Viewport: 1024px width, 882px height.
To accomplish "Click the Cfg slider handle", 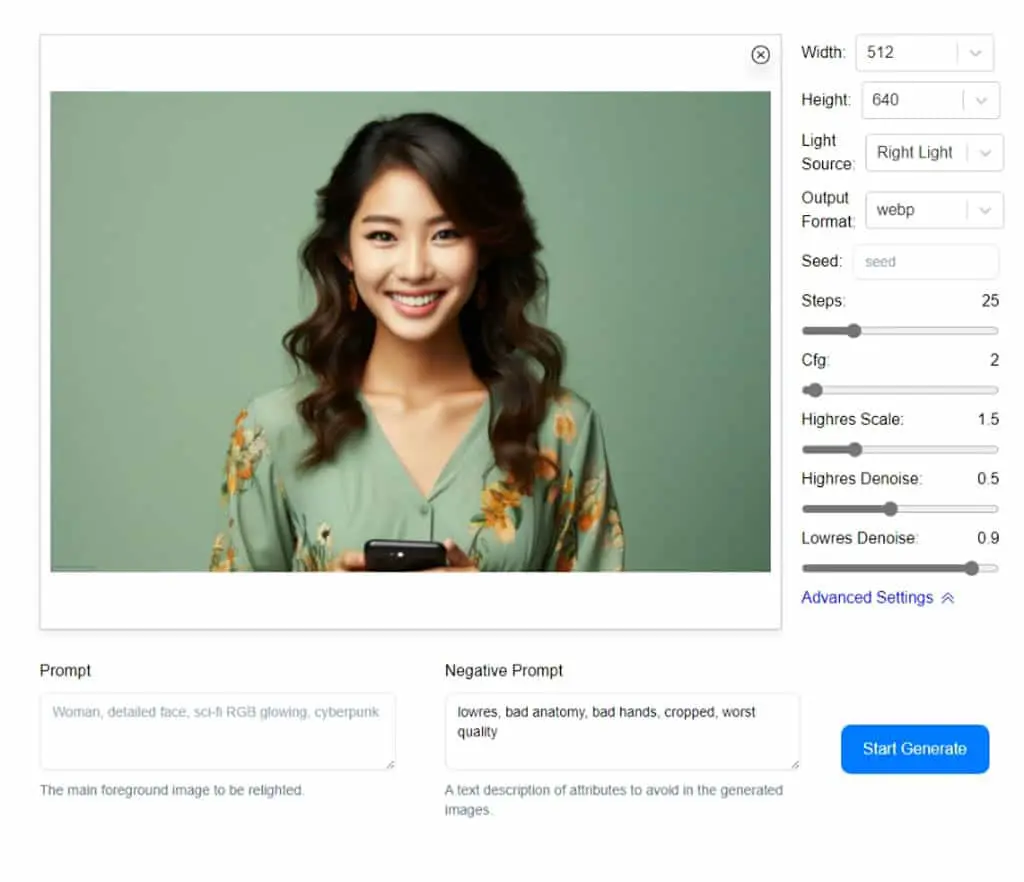I will point(814,390).
